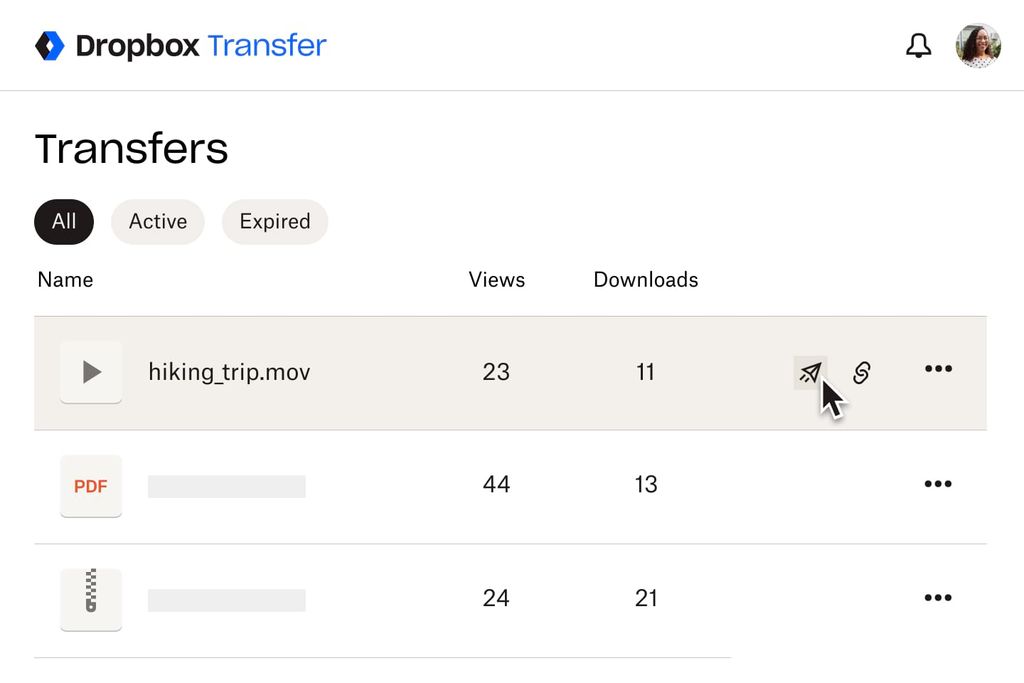Viewport: 1024px width, 683px height.
Task: Click the Transfer menu label
Action: pyautogui.click(x=266, y=45)
